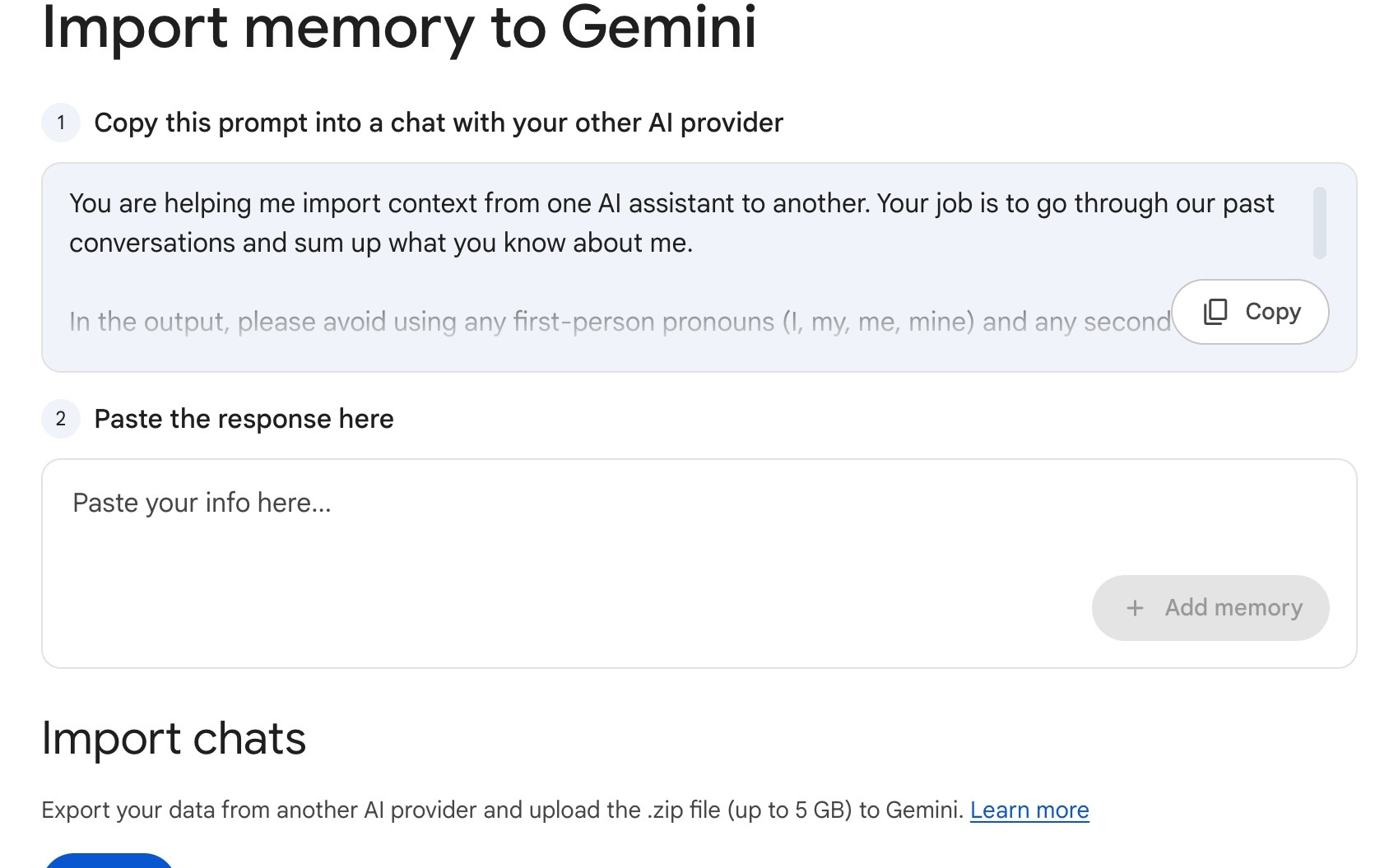Copy the import prompt text
Viewport: 1389px width, 868px height.
(1249, 312)
